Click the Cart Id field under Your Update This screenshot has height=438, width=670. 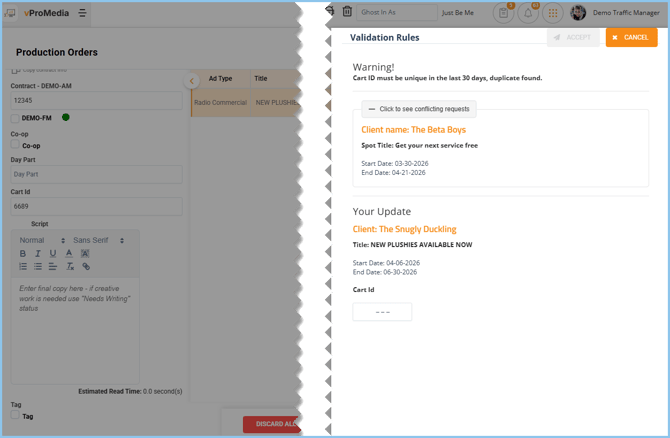pyautogui.click(x=382, y=312)
